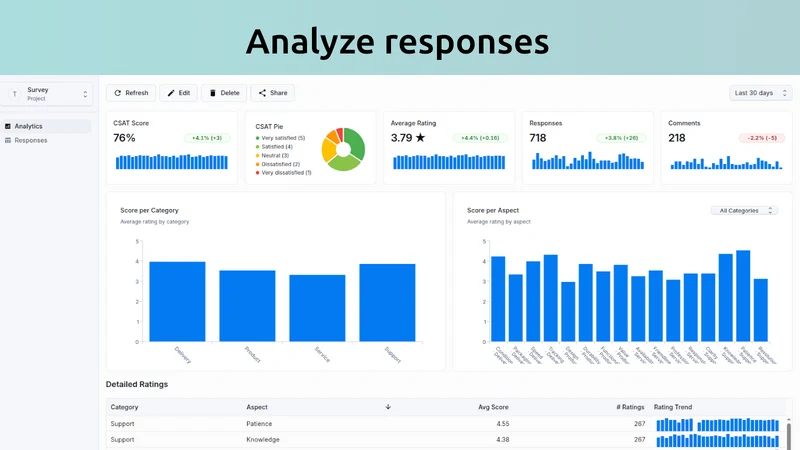Click Very dissatisfied (1) legend entry
Screen dimensions: 800x450
(283, 172)
